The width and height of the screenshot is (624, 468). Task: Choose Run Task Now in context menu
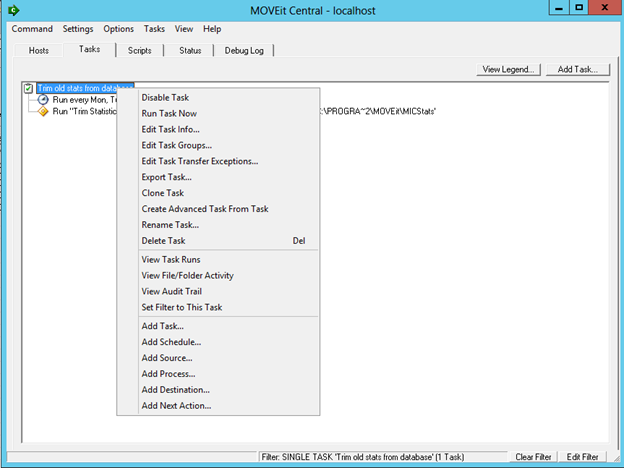(218, 113)
